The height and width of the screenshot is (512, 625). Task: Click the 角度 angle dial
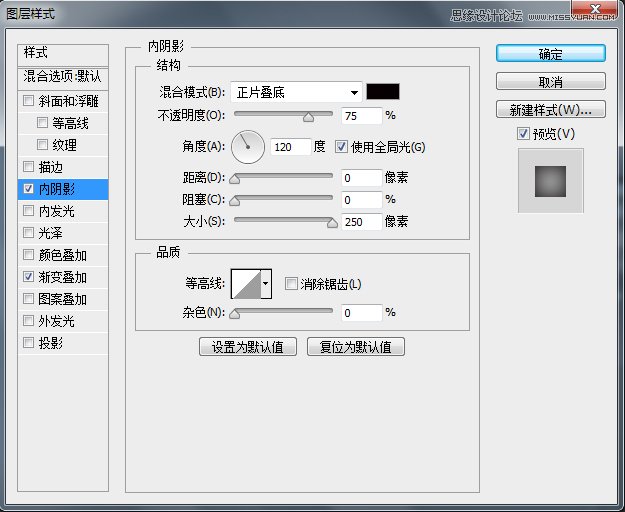pos(248,147)
